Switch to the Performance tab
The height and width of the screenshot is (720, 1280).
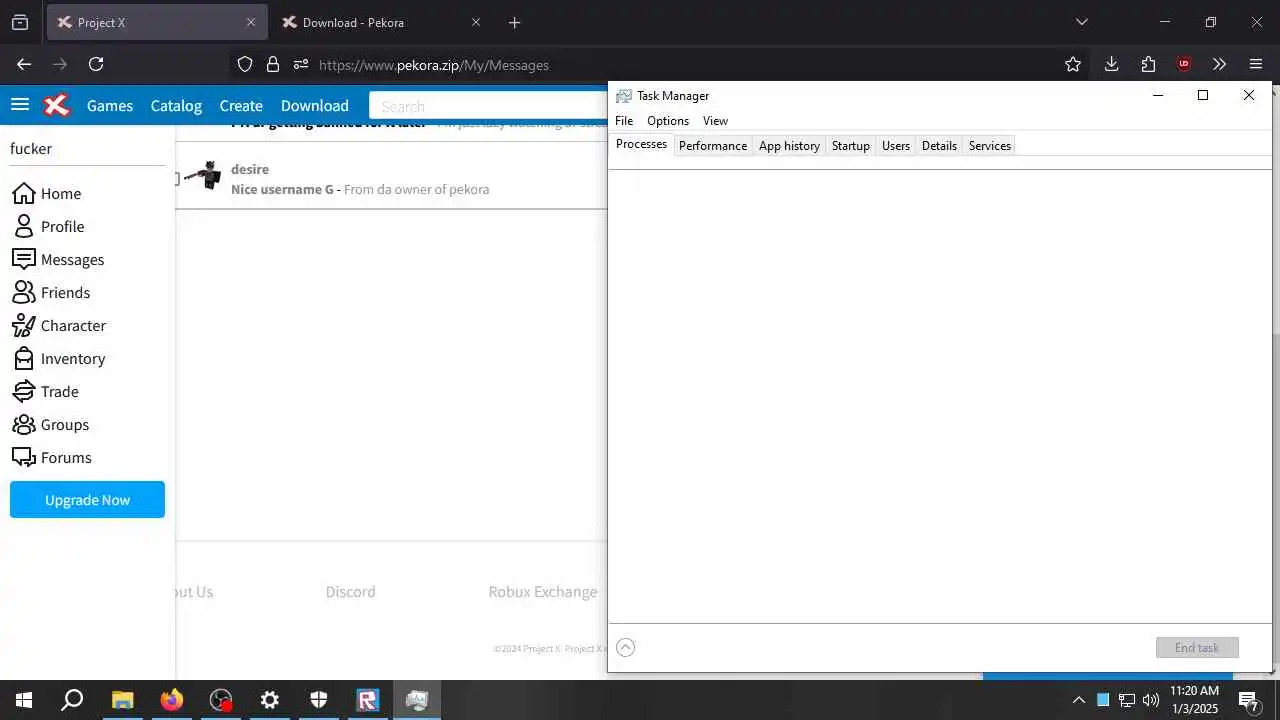coord(713,145)
